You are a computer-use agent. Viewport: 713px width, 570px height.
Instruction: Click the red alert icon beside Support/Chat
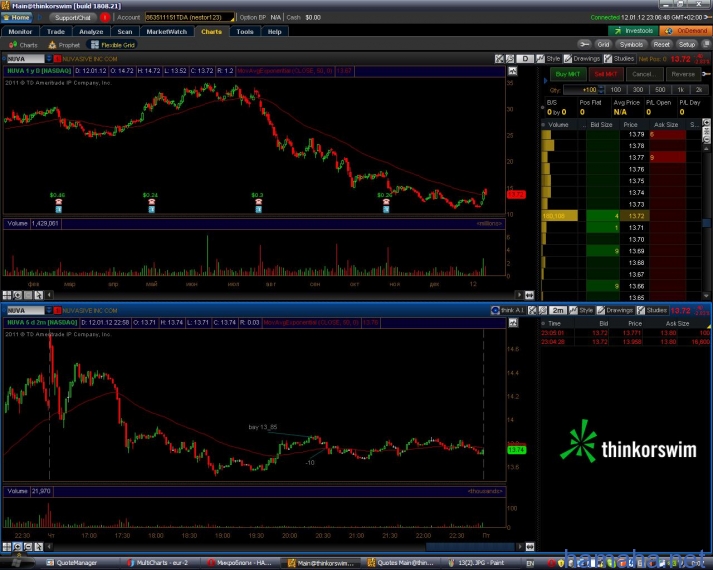[x=105, y=17]
